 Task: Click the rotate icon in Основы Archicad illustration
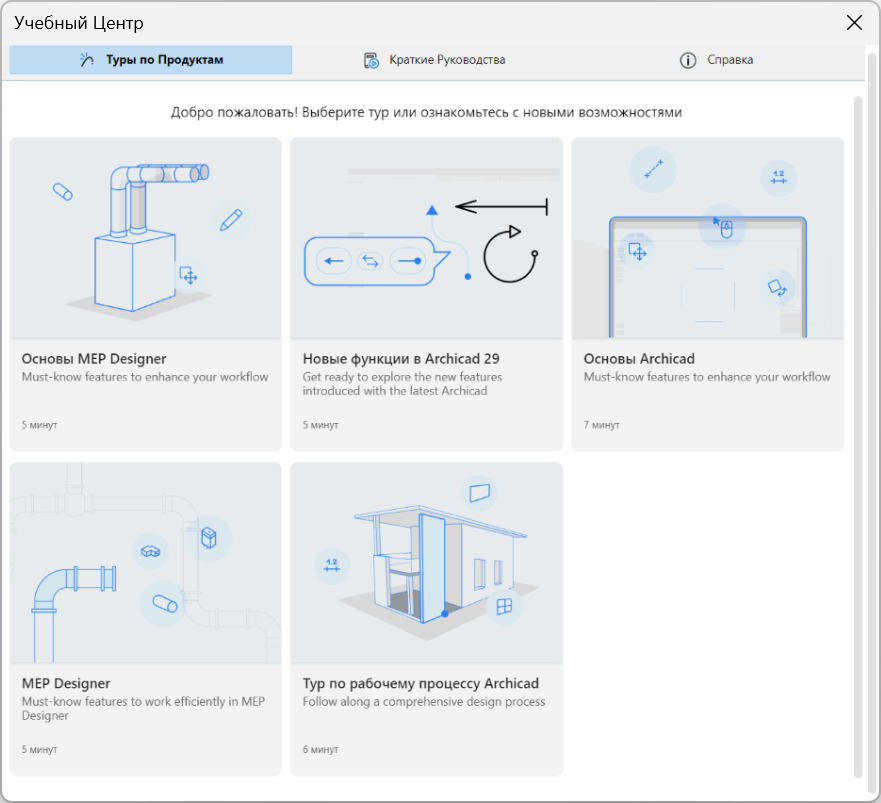point(775,287)
